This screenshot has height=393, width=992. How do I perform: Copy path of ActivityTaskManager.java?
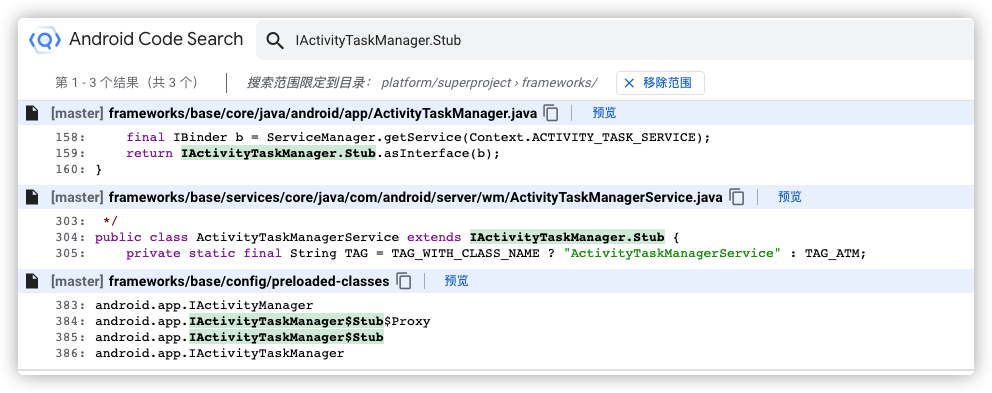(x=551, y=113)
